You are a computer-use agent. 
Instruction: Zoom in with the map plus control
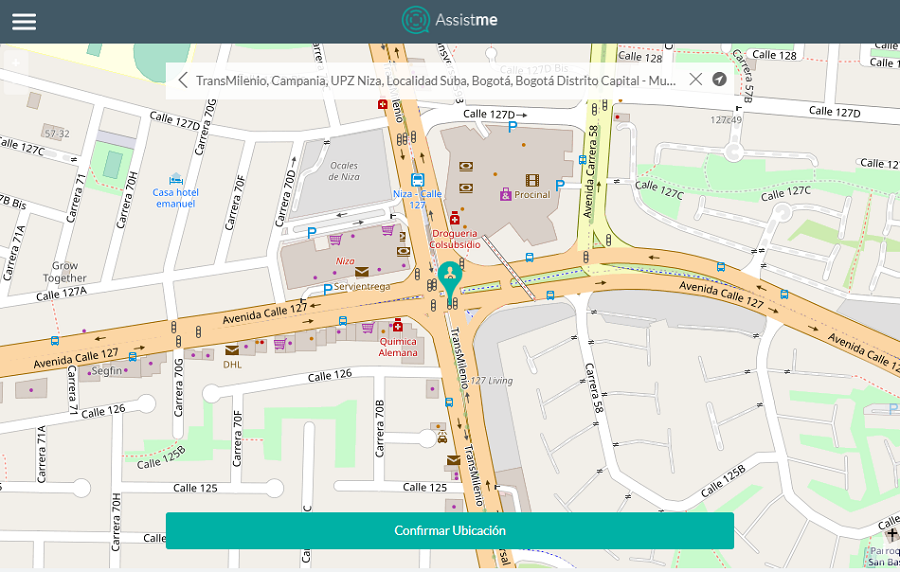(16, 63)
